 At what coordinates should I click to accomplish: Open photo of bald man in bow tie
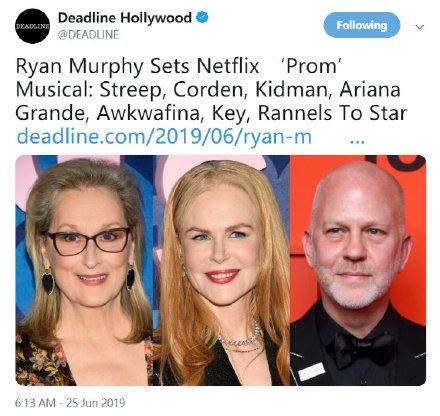coord(358,270)
